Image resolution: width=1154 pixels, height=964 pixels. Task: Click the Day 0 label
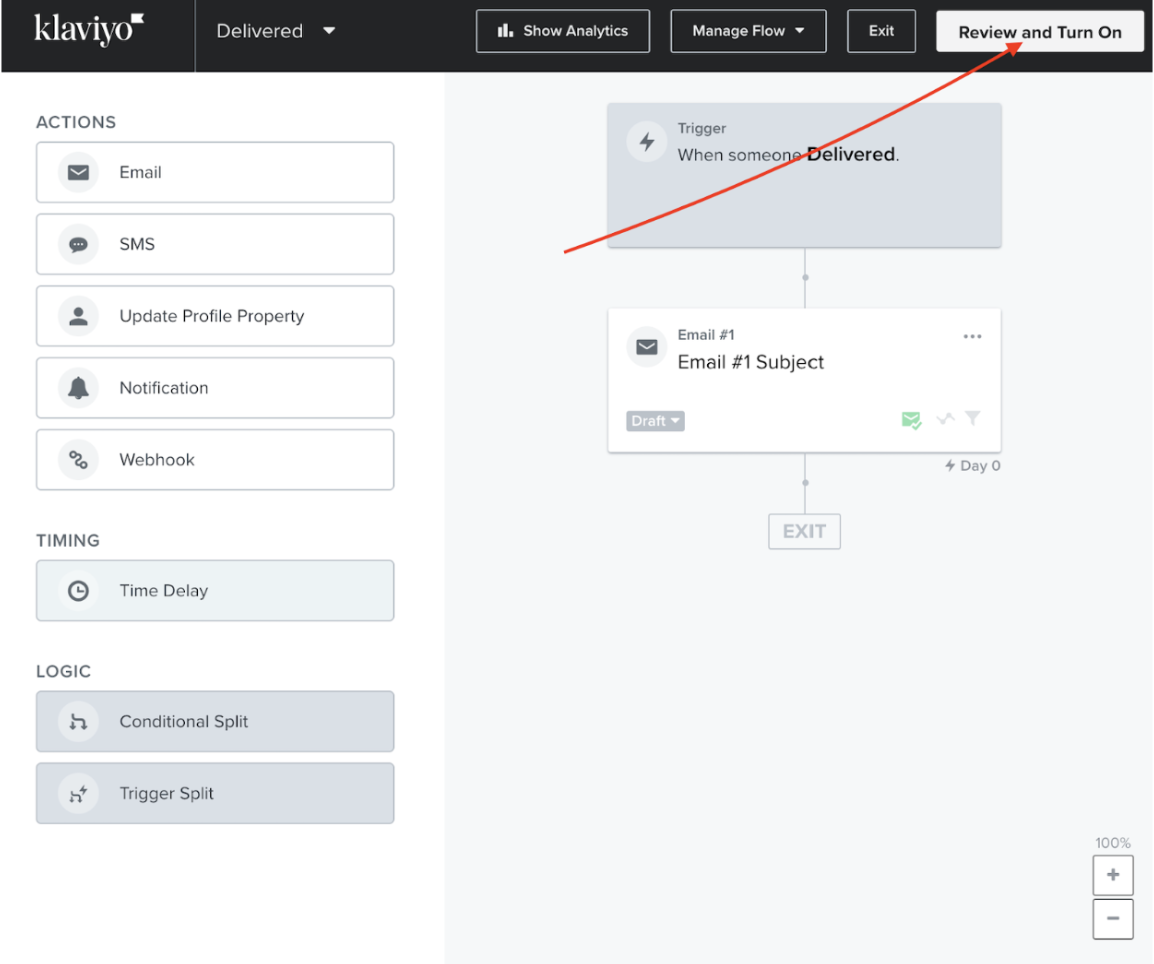[972, 466]
